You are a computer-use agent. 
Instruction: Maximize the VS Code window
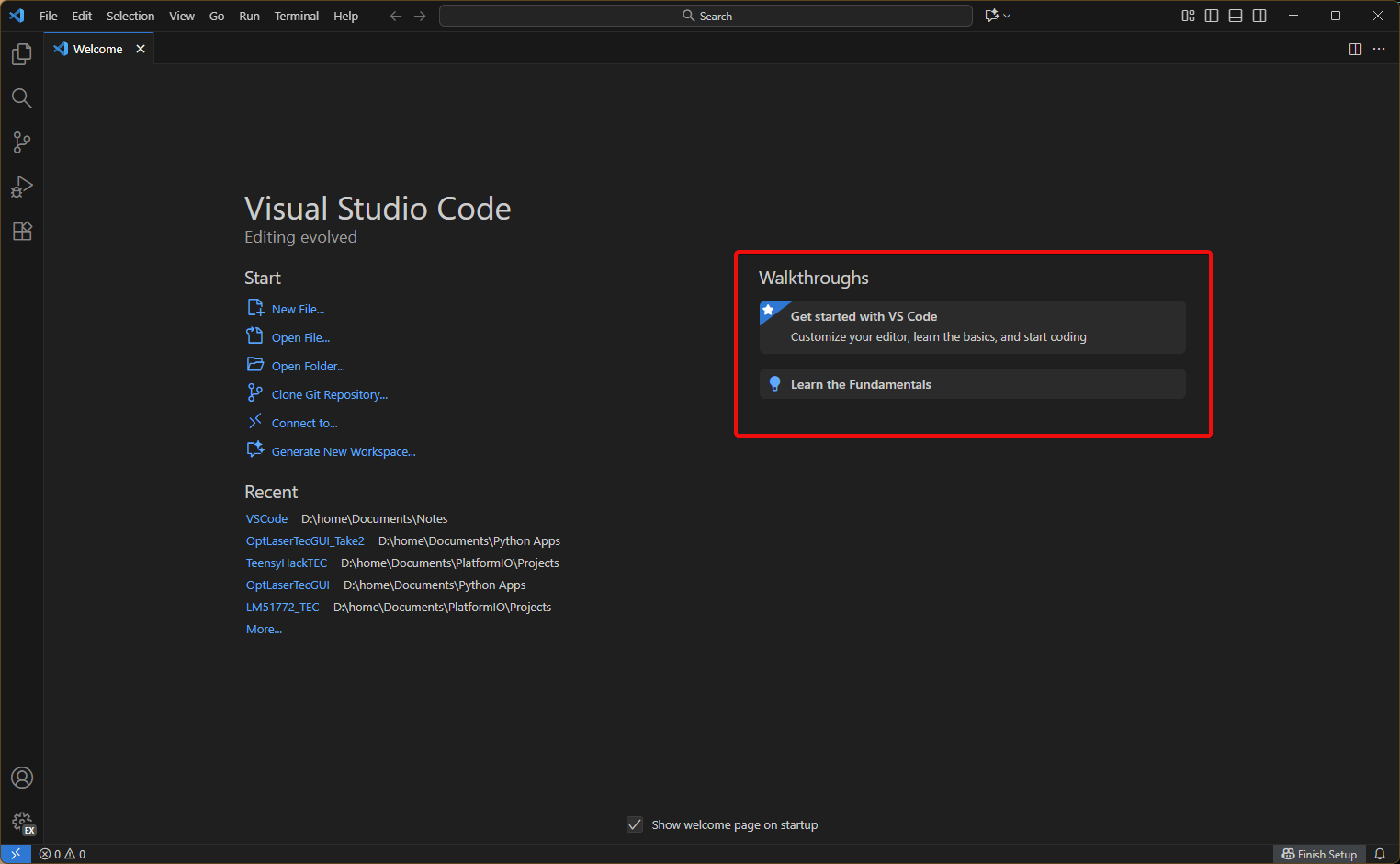coord(1336,16)
